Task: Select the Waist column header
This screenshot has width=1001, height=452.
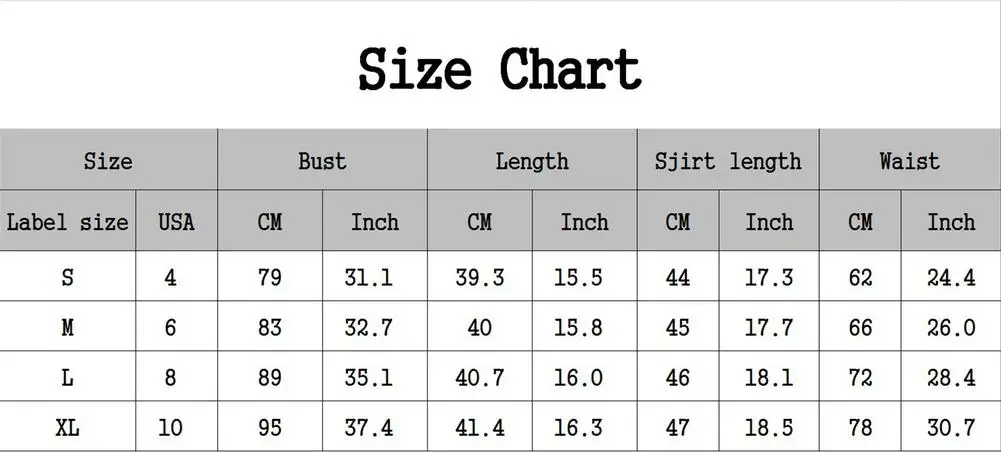Action: click(910, 160)
